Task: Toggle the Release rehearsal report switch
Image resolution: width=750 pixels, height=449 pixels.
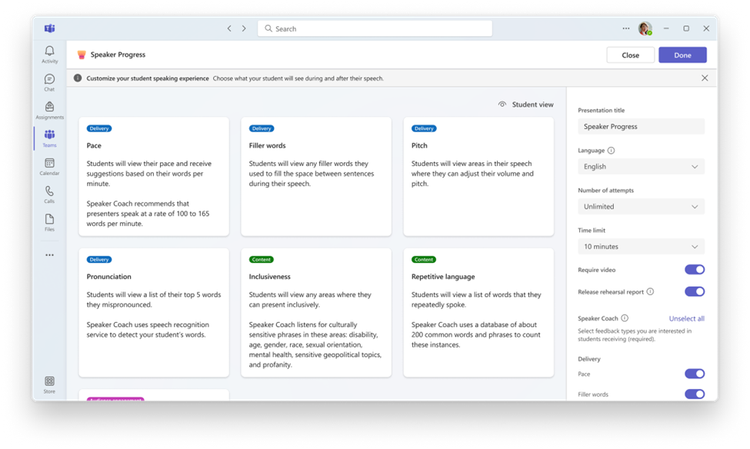Action: 695,291
